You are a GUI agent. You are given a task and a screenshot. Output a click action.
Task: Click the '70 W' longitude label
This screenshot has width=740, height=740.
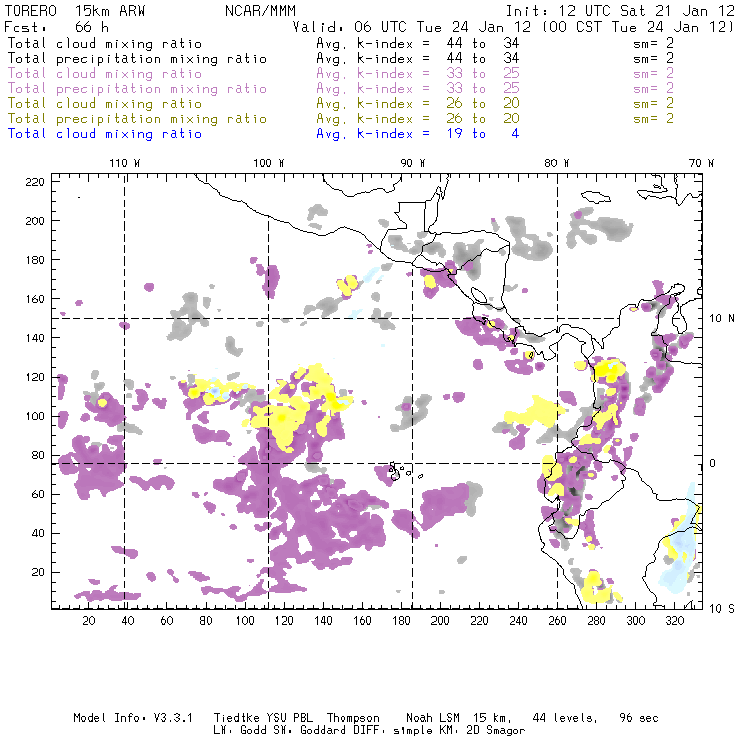tap(701, 163)
